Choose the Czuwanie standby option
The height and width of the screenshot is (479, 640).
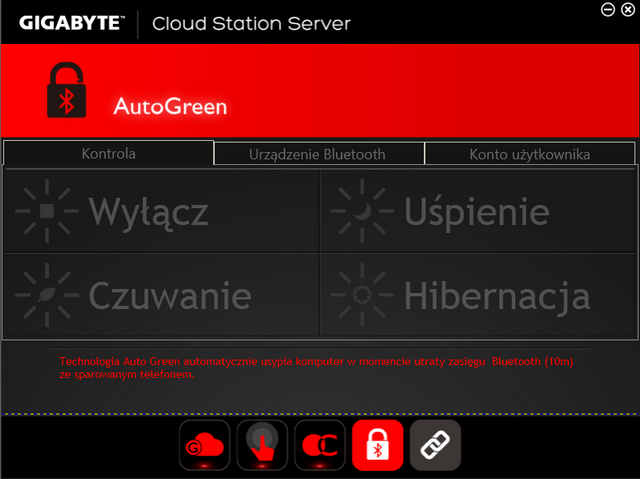point(162,295)
